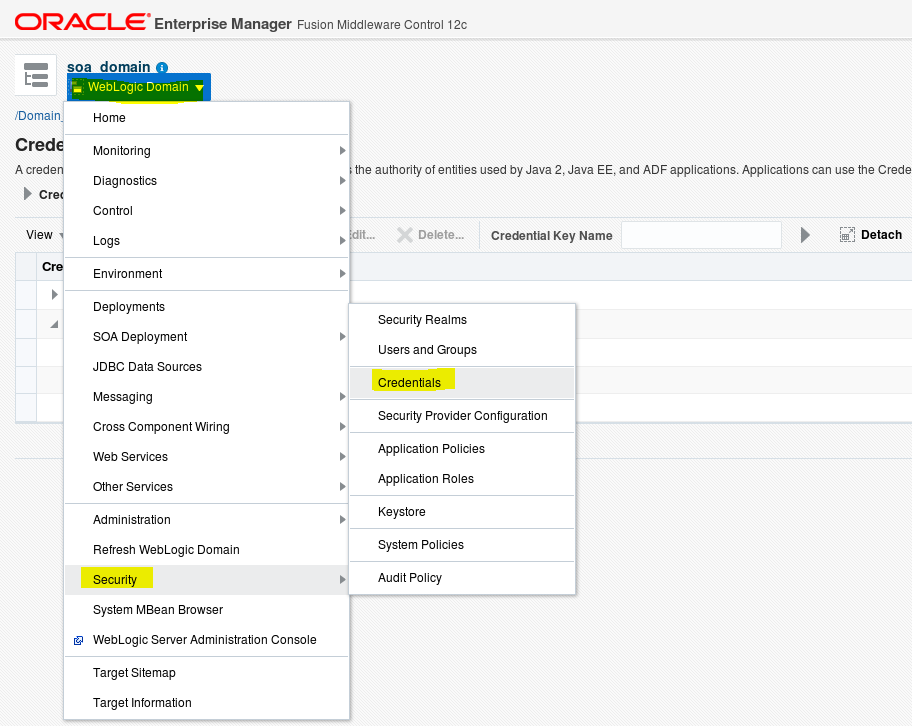Choose Refresh WebLogic Domain

coord(206,550)
